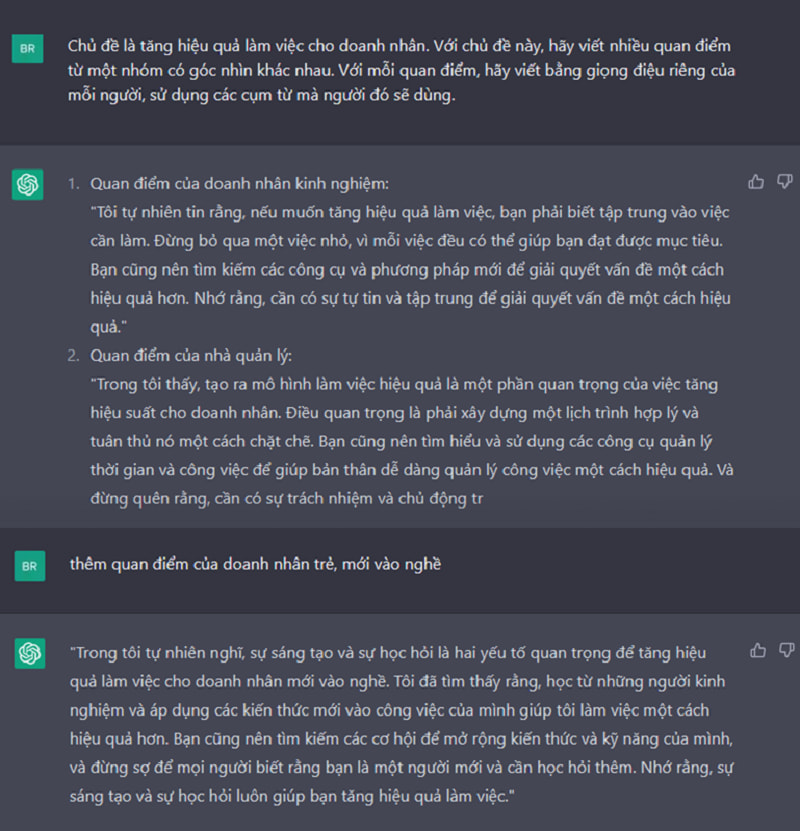Click thumbs up on the first ChatGPT response
The image size is (800, 831).
tap(756, 182)
